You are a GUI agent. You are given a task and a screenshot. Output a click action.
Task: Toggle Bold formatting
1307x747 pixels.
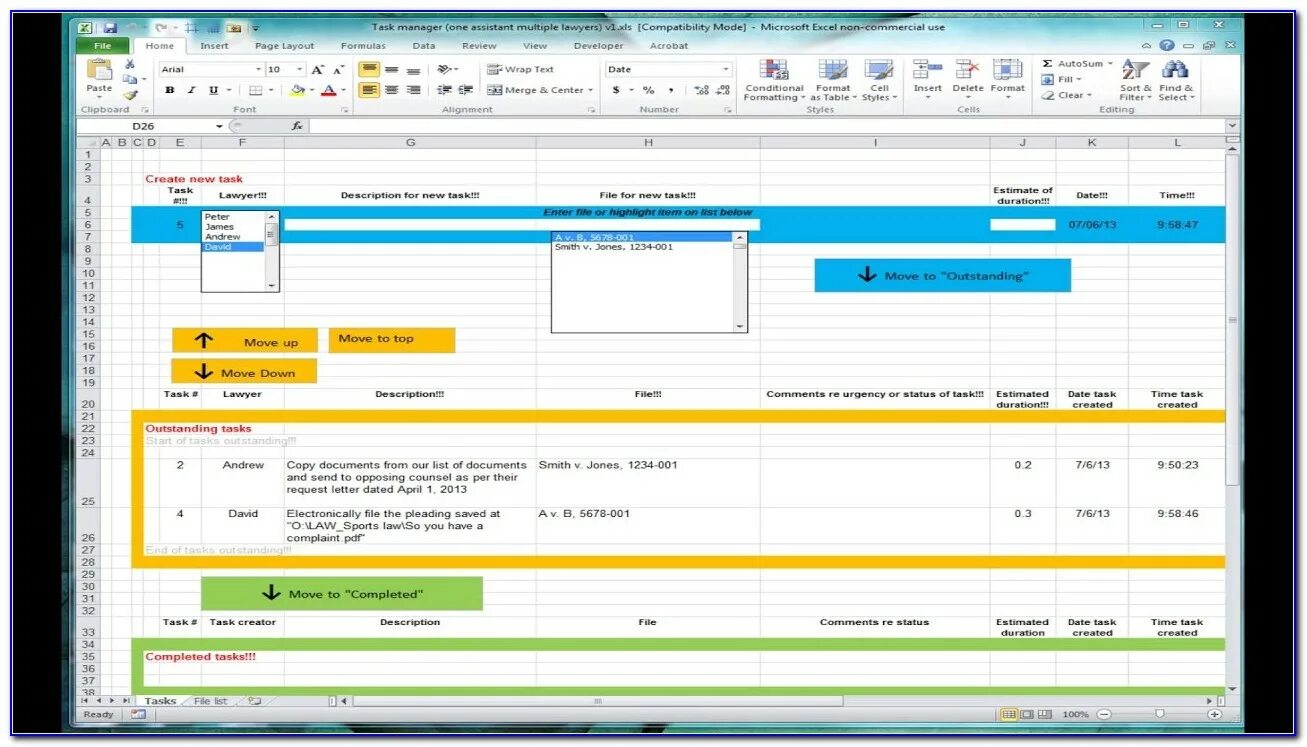pos(169,90)
